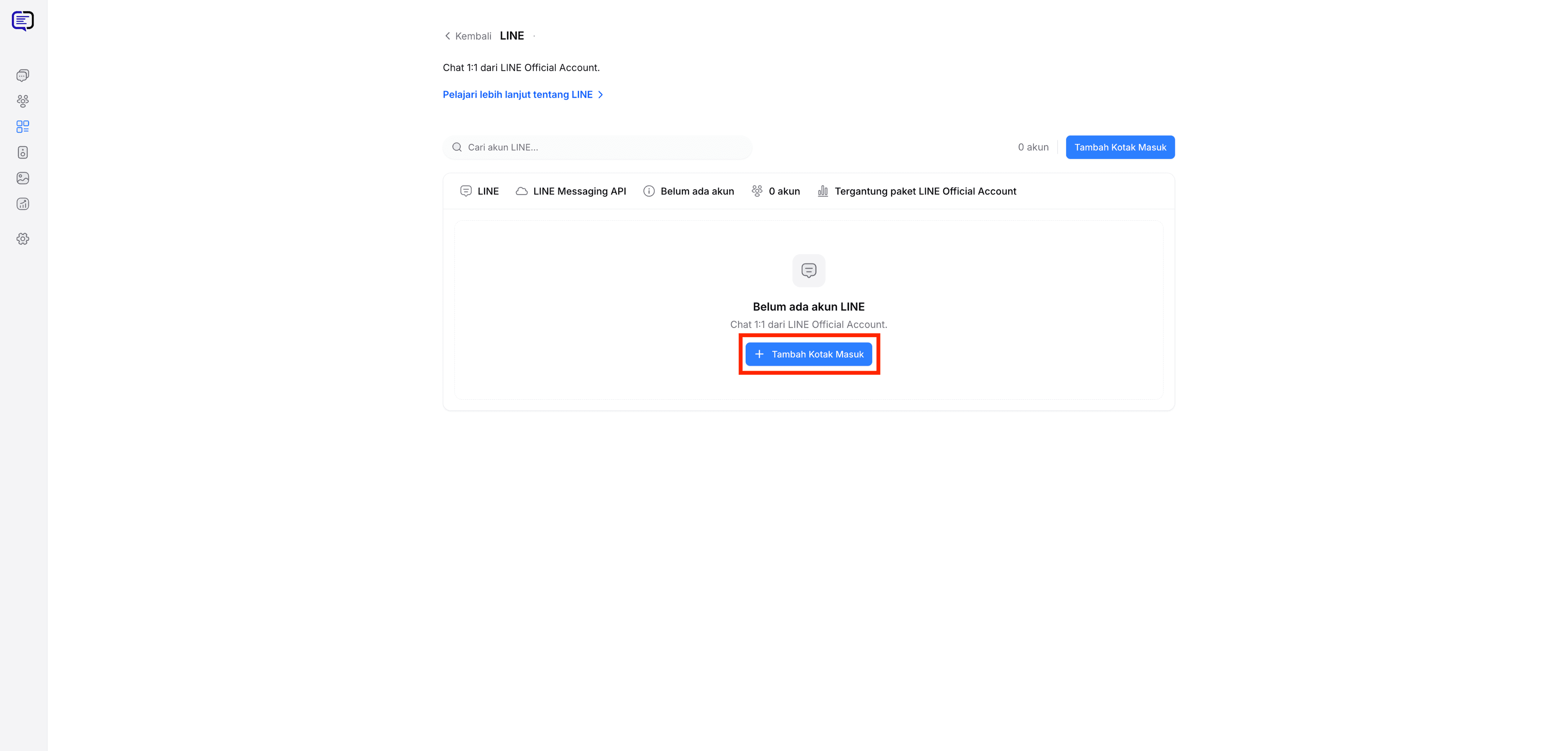This screenshot has height=751, width=1568.
Task: Click the '0 akun' count beside the search
Action: click(x=1033, y=148)
